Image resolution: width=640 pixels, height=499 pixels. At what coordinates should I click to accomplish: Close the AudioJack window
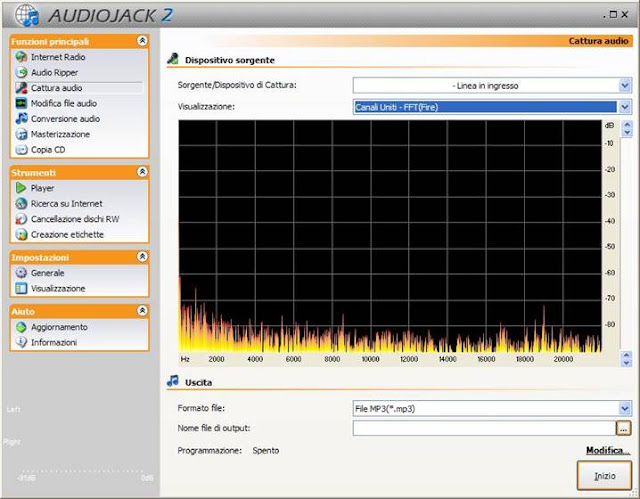point(624,15)
